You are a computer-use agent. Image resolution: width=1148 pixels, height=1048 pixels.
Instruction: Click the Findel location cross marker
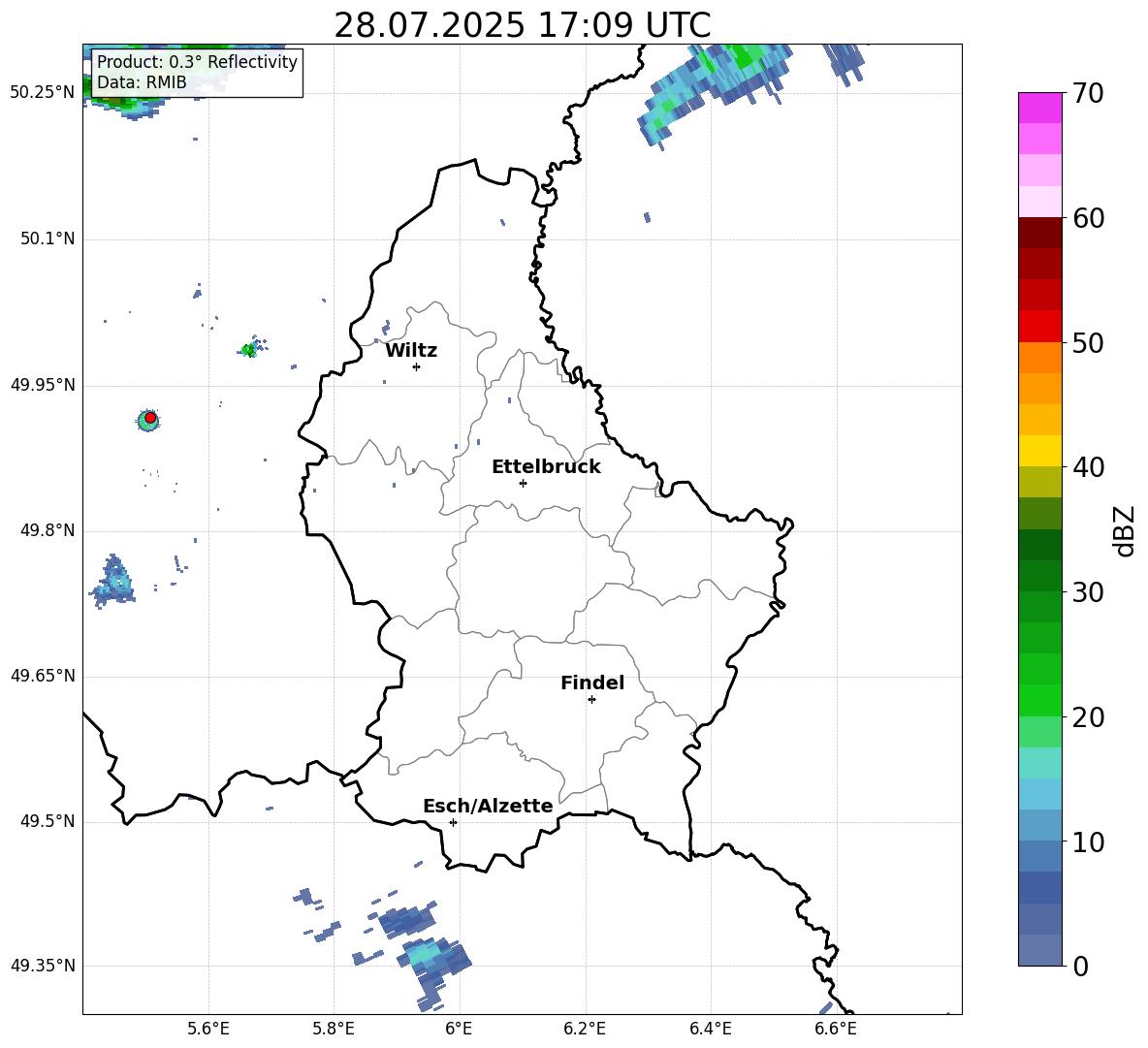(591, 700)
